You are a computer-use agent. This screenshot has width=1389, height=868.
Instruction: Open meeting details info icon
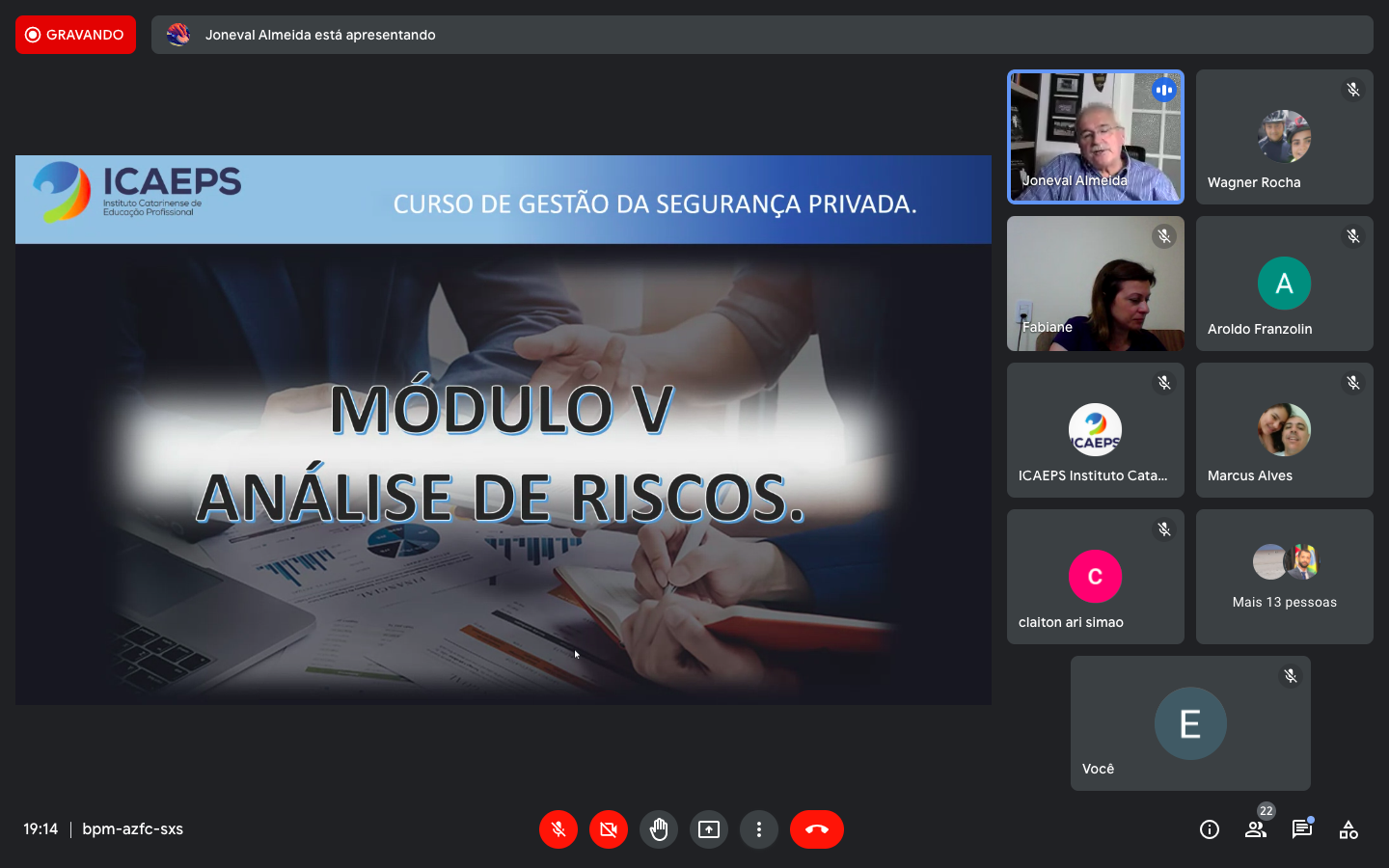1210,829
